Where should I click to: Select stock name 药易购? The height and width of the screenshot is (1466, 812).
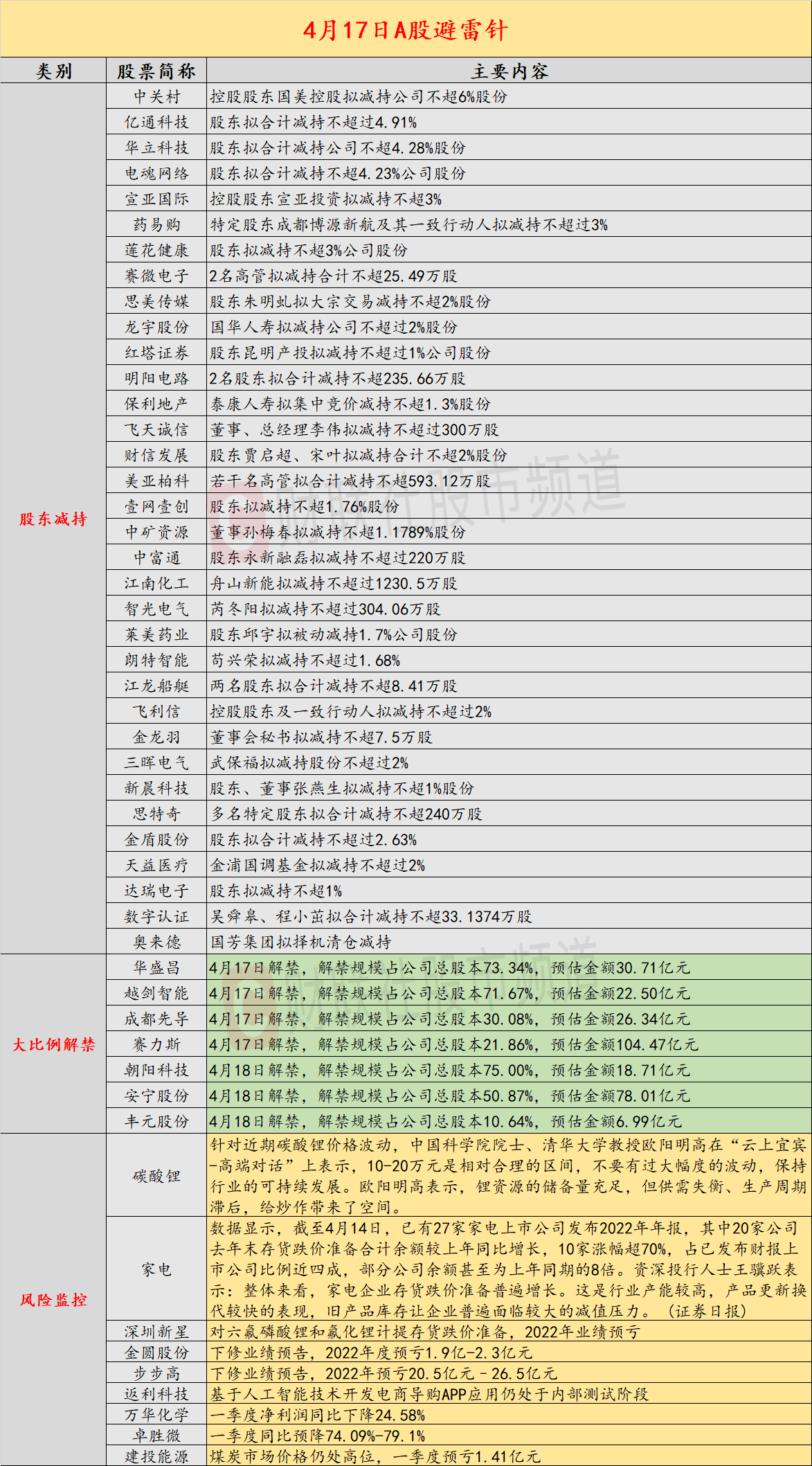click(156, 225)
